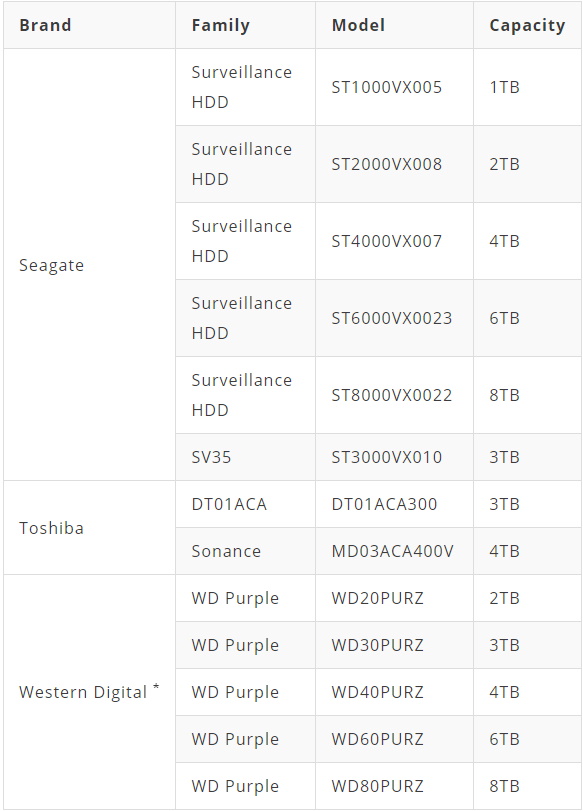
Task: Click model WD80PURZ
Action: point(377,786)
